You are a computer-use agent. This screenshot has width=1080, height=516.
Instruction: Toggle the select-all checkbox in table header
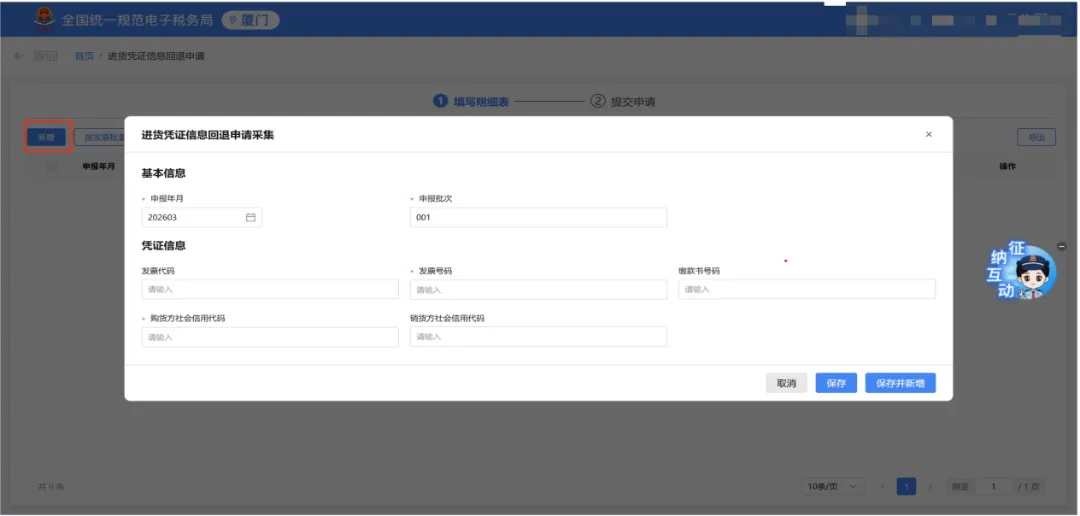point(52,166)
